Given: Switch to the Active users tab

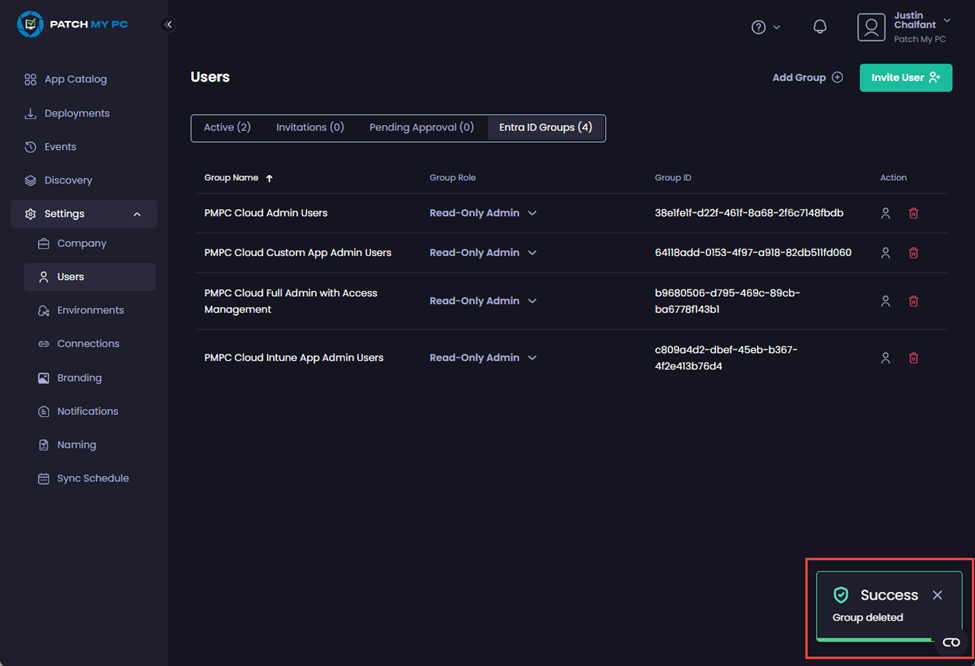Looking at the screenshot, I should (227, 127).
